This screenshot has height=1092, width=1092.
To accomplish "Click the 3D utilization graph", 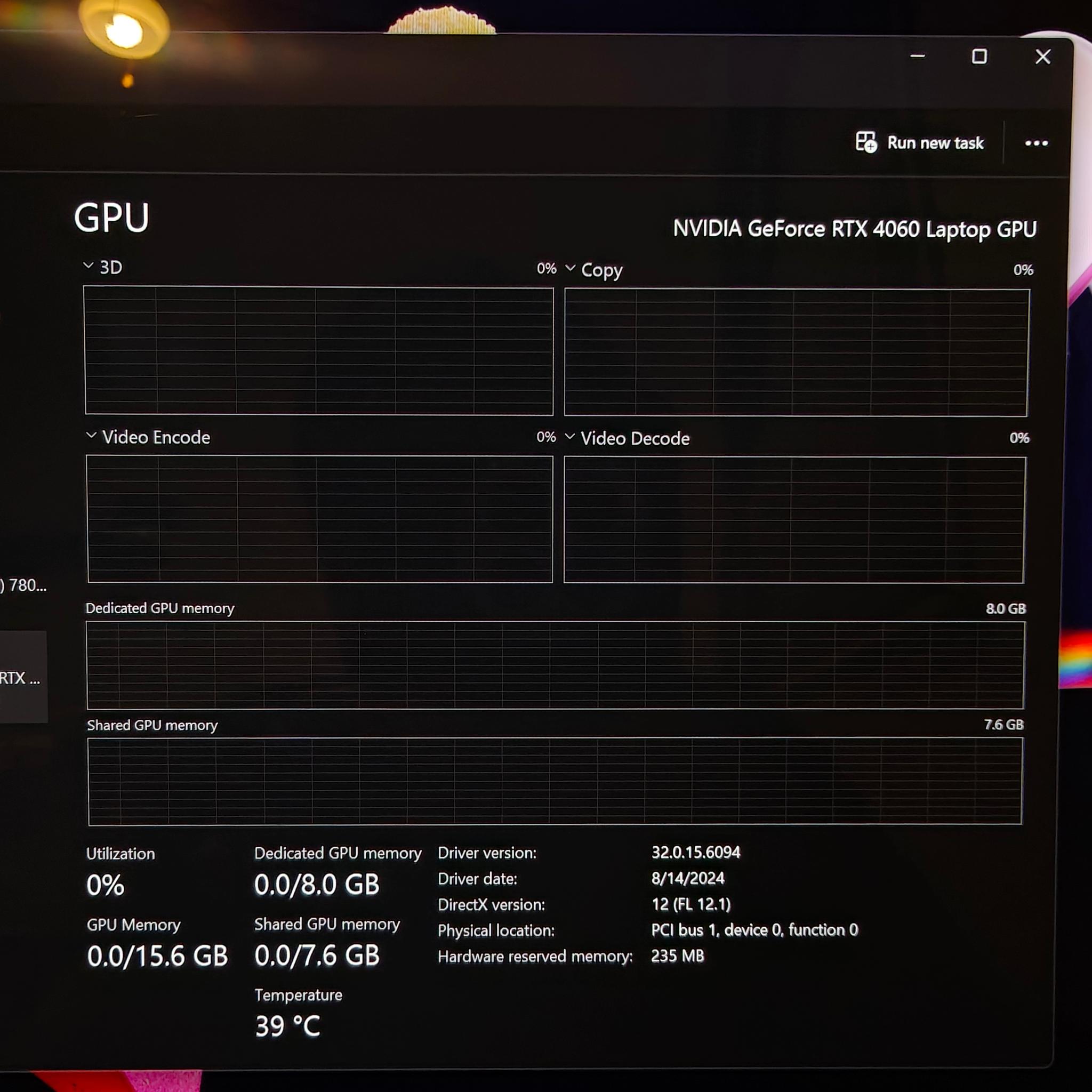I will 319,350.
